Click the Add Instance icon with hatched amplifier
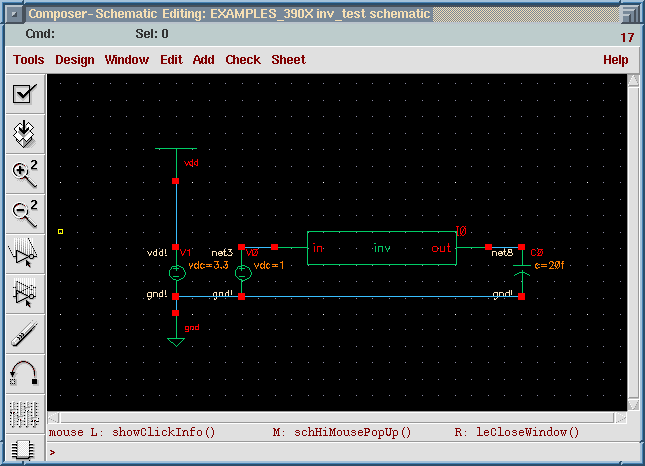 coord(25,253)
